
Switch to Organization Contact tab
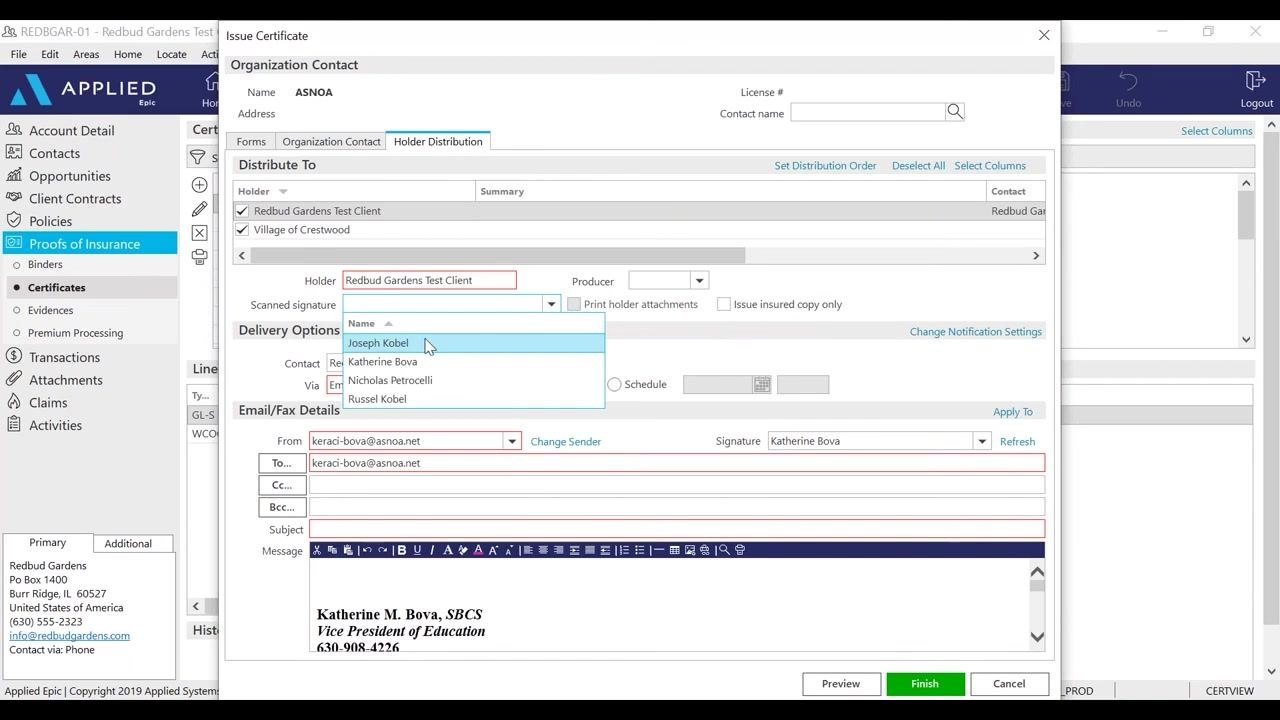click(331, 142)
